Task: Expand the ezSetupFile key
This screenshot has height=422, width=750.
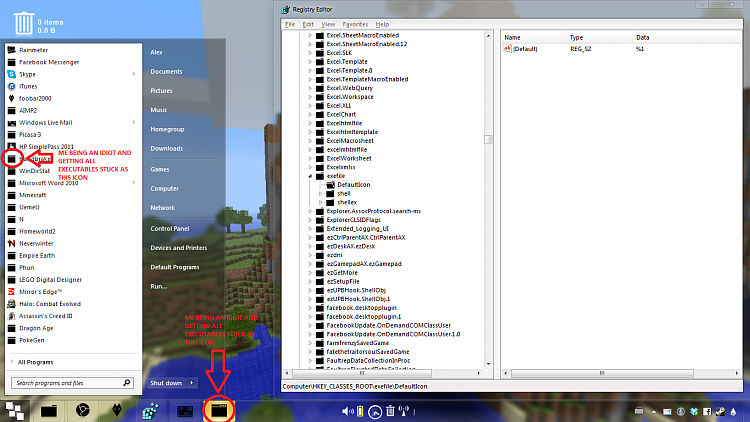Action: coord(310,281)
